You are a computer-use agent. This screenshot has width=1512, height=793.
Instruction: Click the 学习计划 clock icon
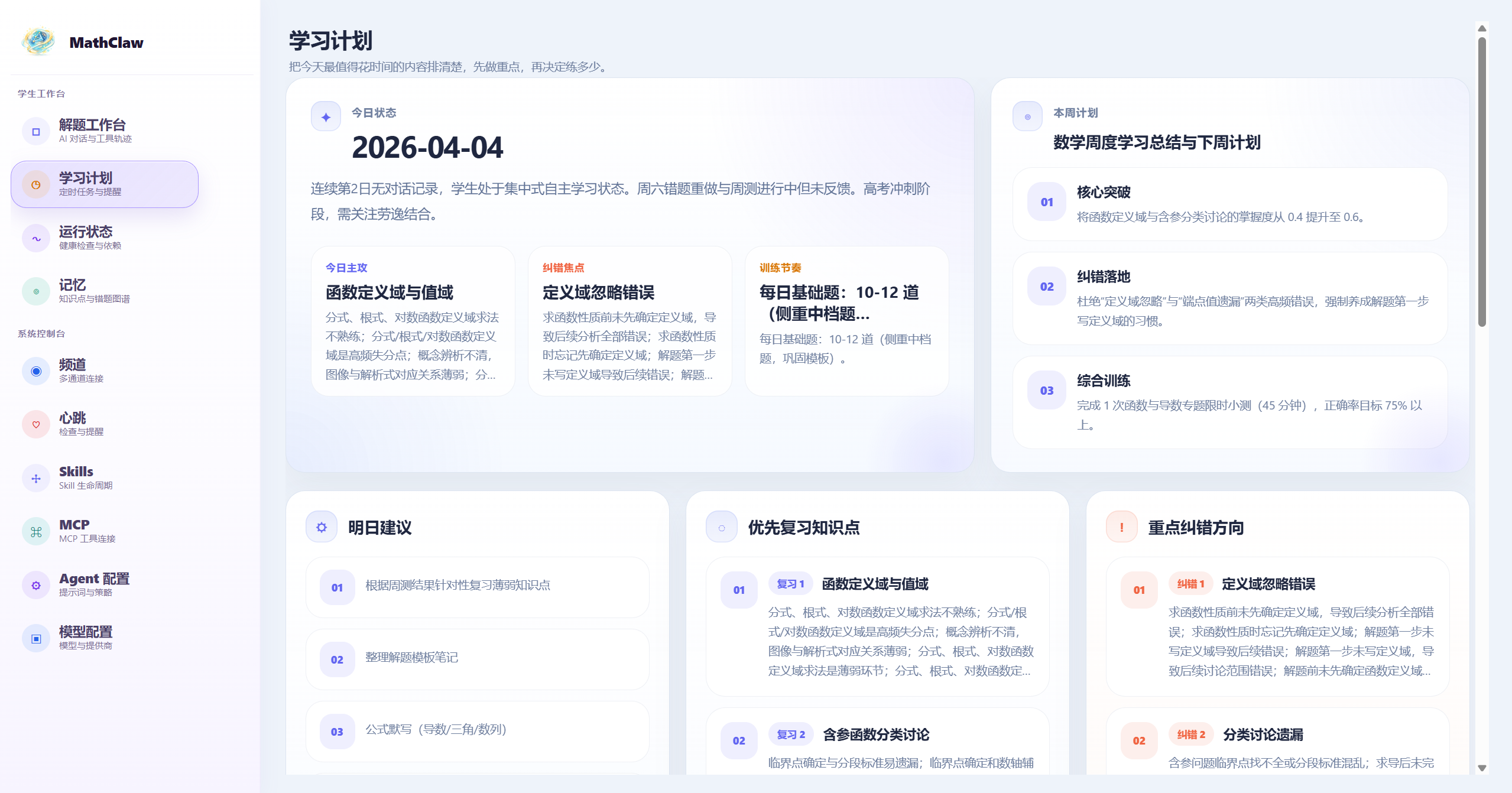pyautogui.click(x=35, y=184)
